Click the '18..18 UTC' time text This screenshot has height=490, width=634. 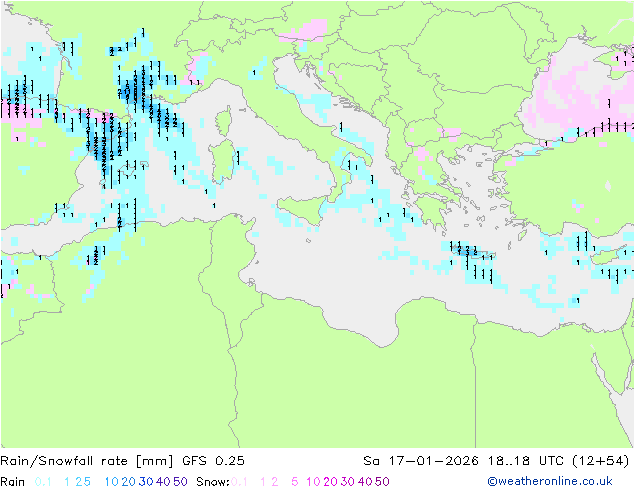tap(526, 461)
